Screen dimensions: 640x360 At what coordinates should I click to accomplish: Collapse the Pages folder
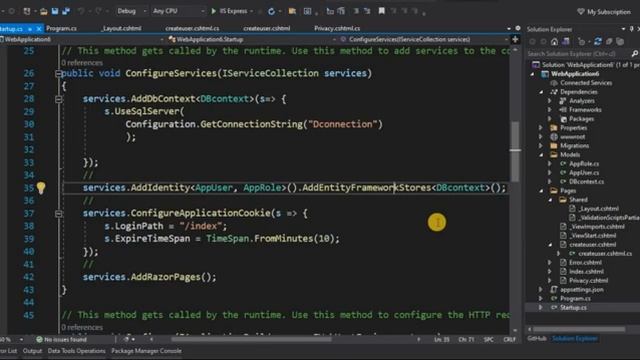[541, 191]
